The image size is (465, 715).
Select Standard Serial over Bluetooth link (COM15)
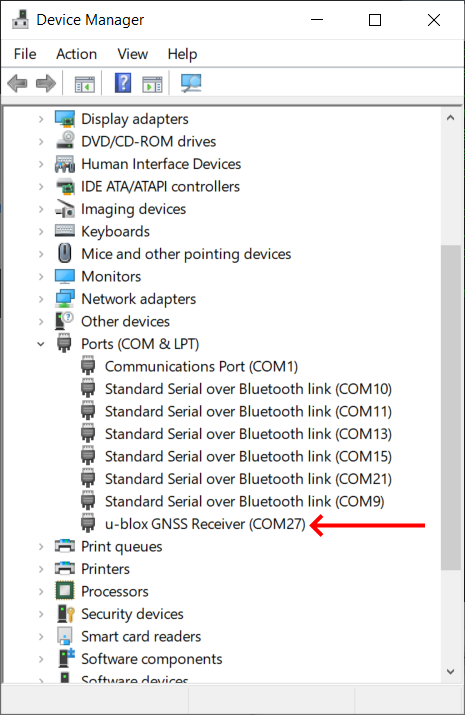248,456
